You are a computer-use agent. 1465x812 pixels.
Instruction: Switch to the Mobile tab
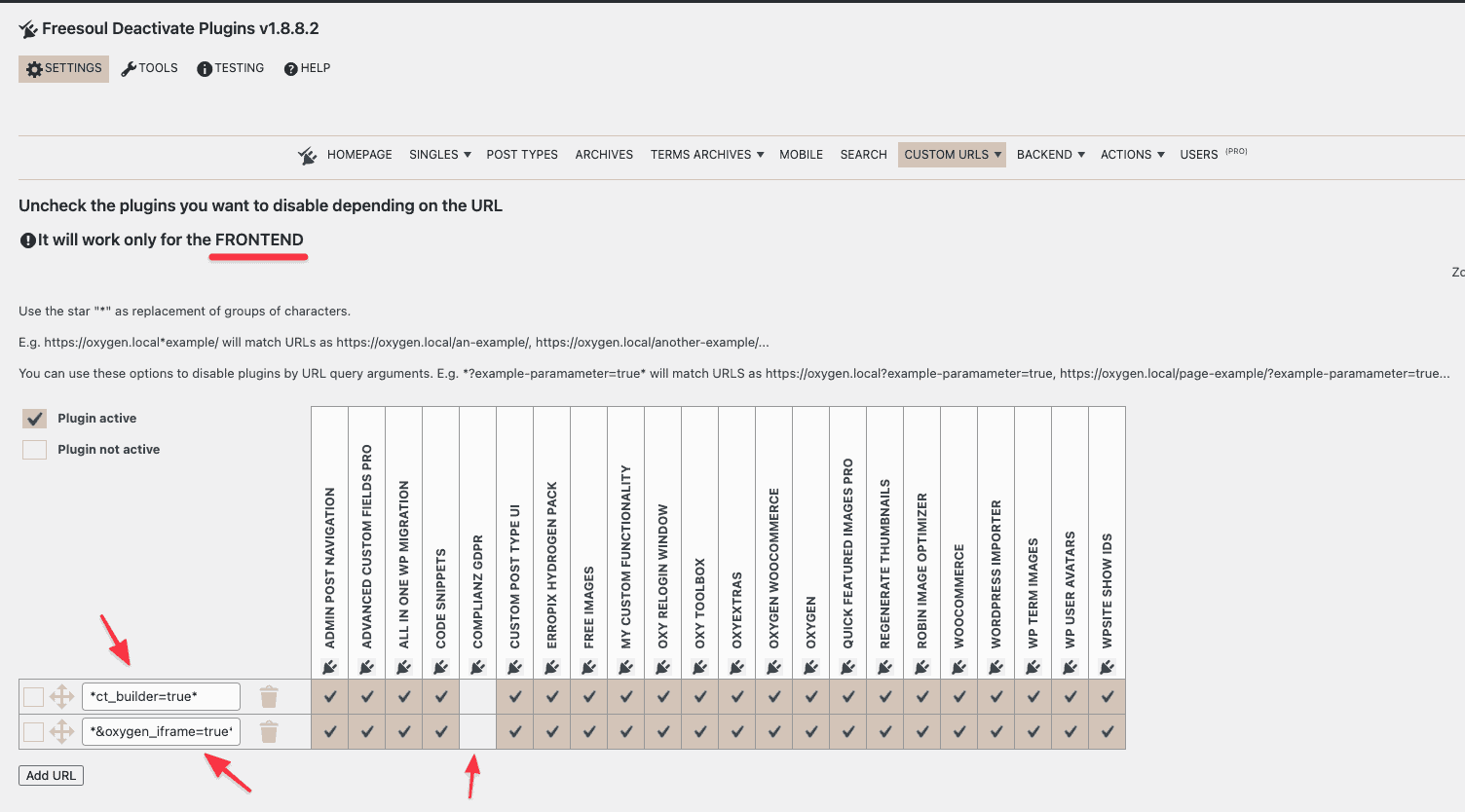pos(801,155)
